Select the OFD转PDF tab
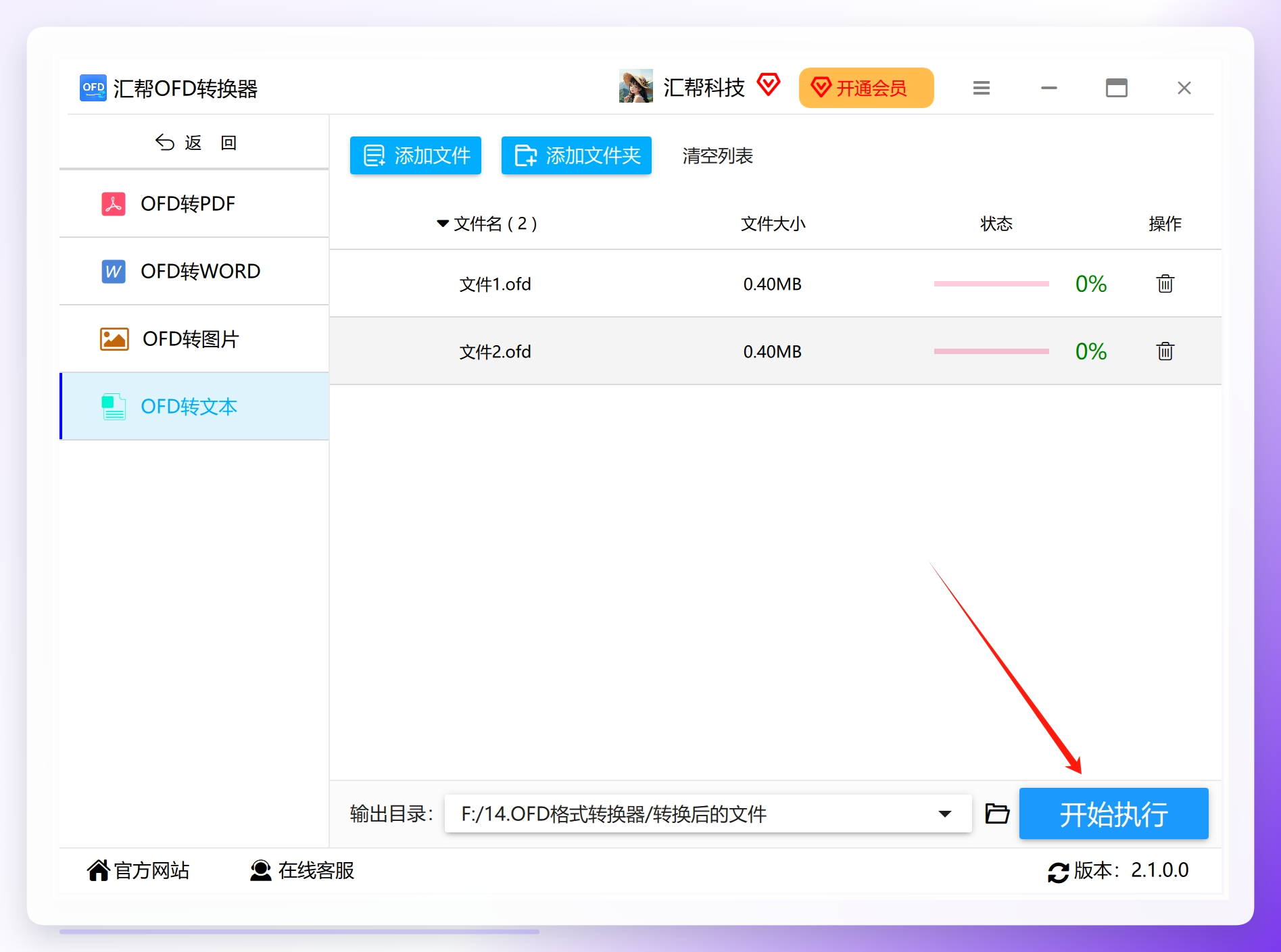 tap(194, 203)
